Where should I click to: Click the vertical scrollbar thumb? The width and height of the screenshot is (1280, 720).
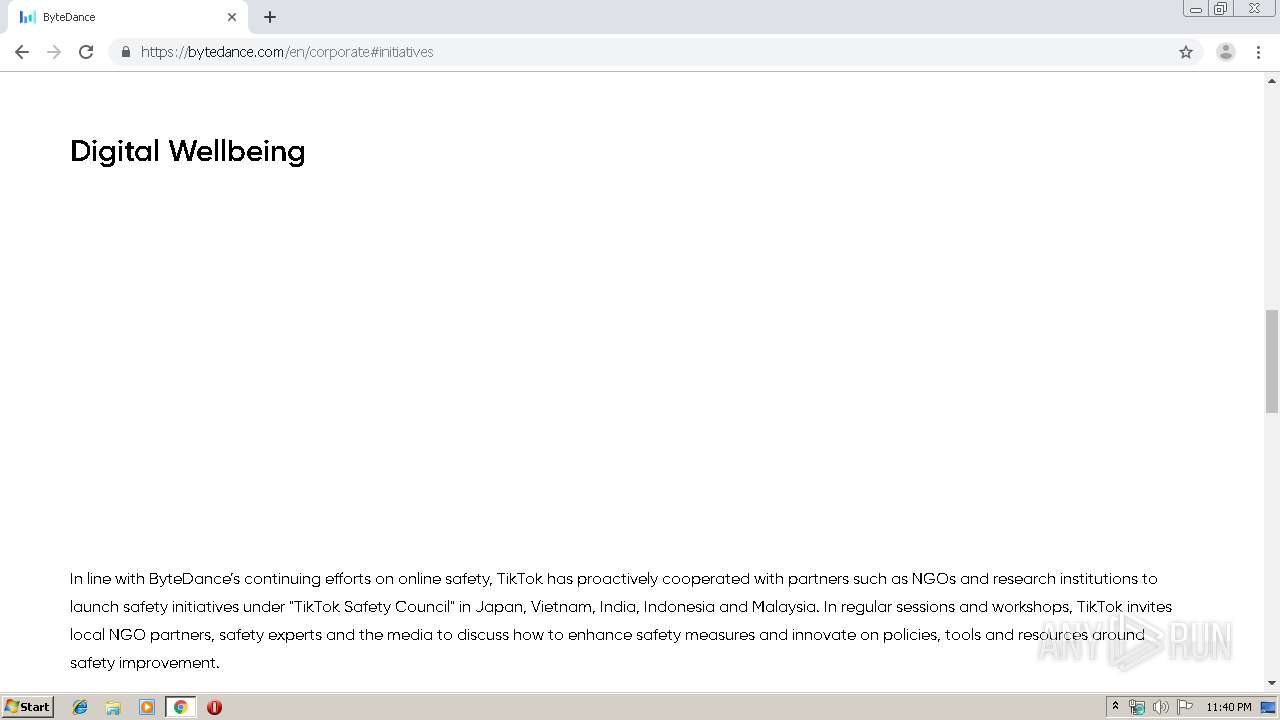(x=1272, y=361)
